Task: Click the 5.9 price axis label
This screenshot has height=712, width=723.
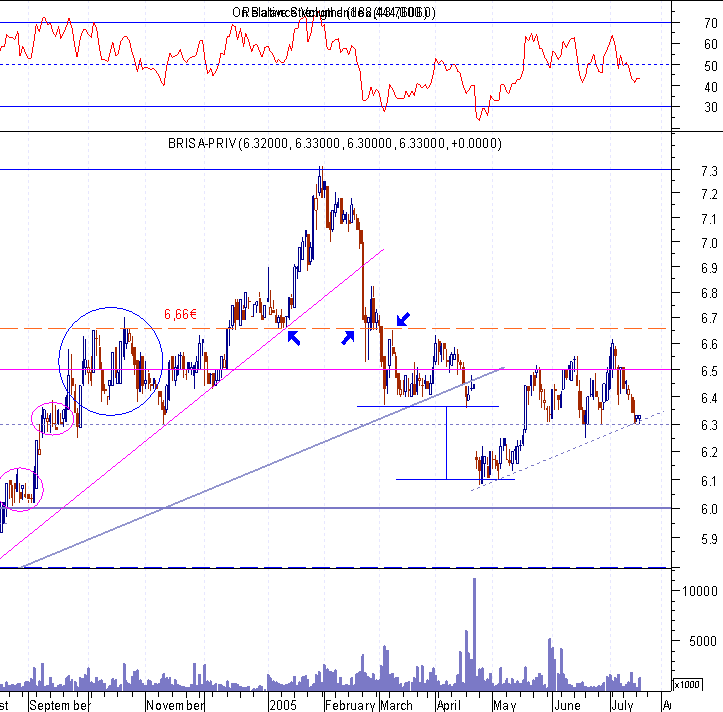Action: tap(710, 539)
